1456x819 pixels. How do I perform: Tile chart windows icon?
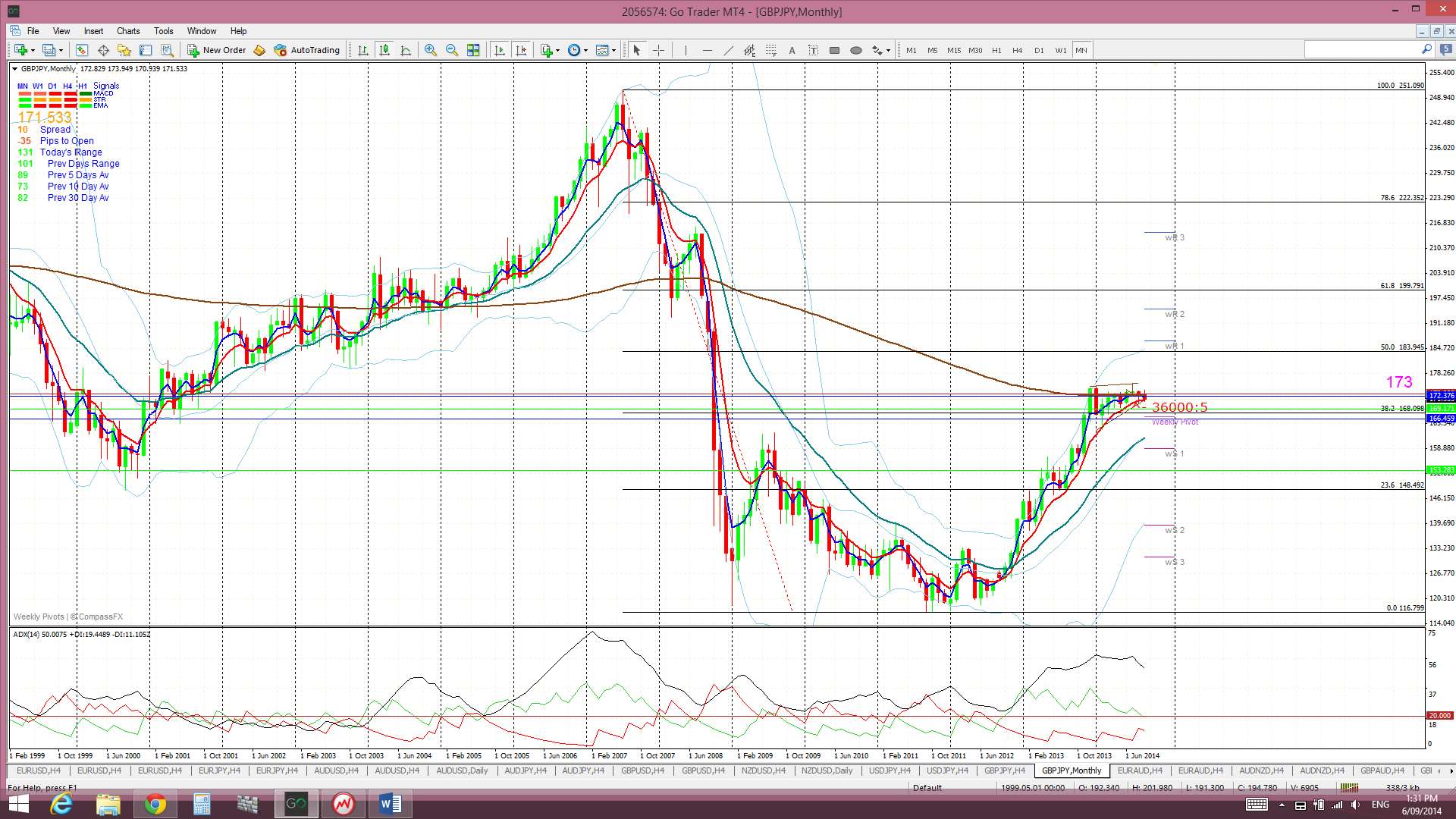[x=473, y=50]
